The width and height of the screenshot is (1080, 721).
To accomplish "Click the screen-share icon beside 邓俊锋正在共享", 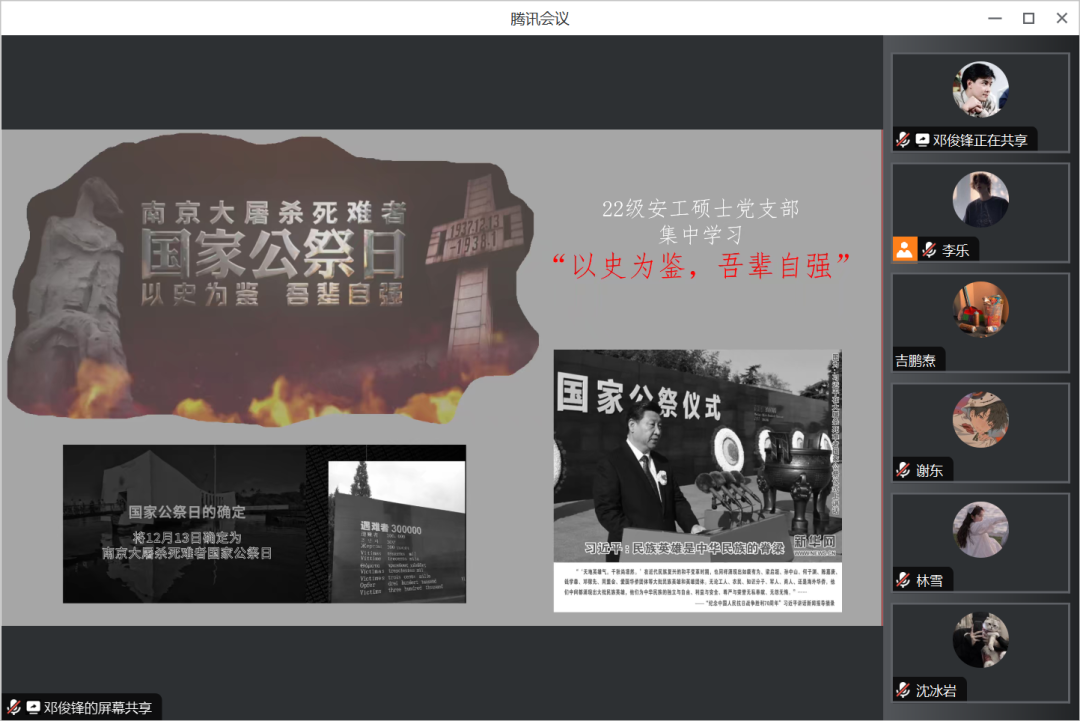I will [921, 140].
